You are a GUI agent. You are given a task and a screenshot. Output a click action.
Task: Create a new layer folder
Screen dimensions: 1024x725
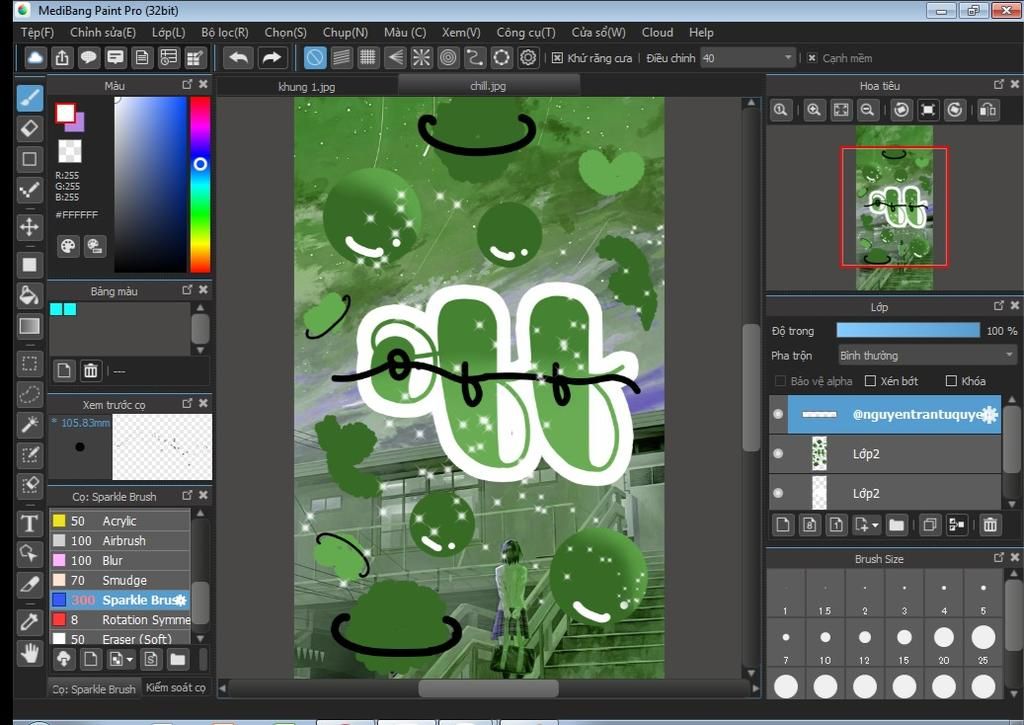tap(896, 524)
